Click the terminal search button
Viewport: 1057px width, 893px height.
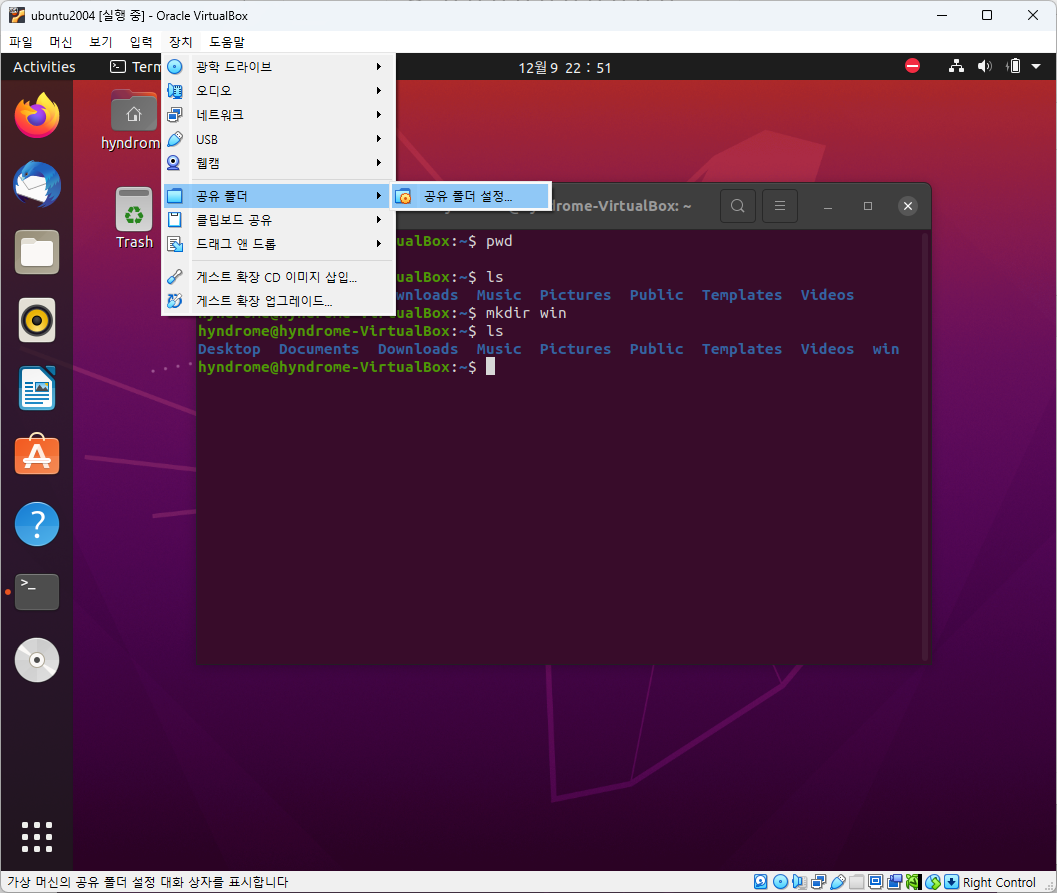pos(737,206)
